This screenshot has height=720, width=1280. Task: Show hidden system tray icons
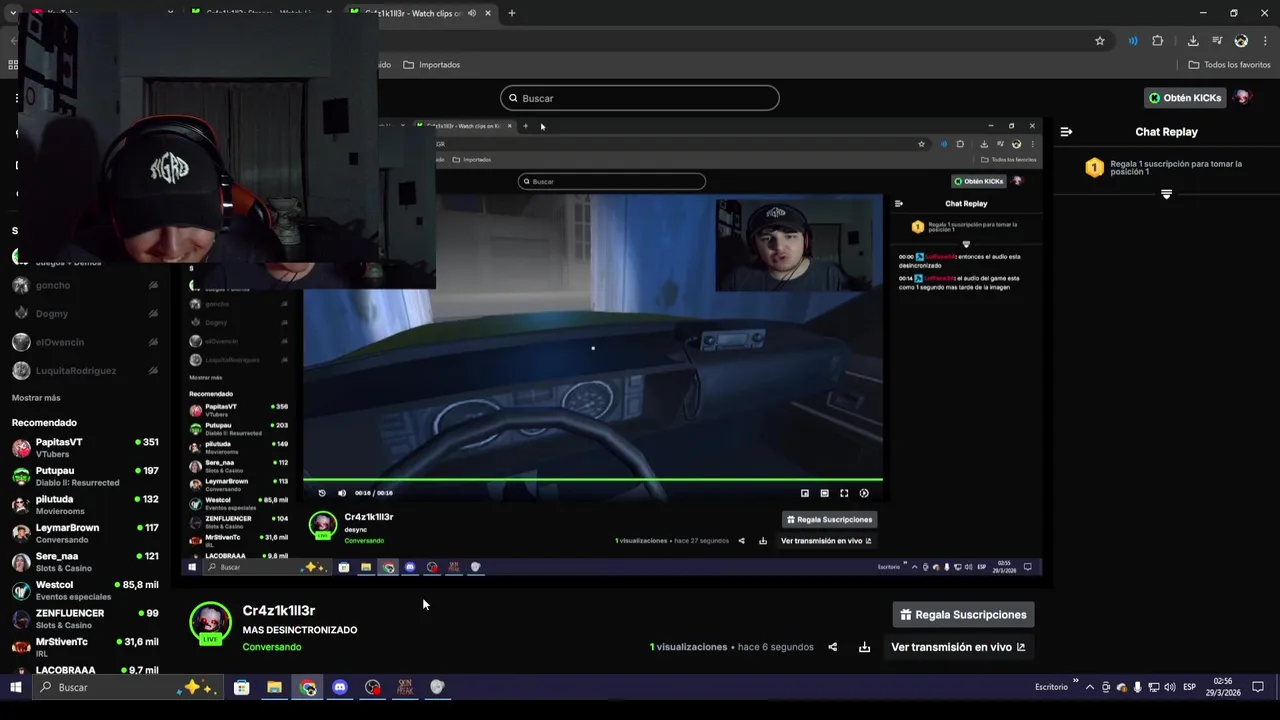[1089, 688]
